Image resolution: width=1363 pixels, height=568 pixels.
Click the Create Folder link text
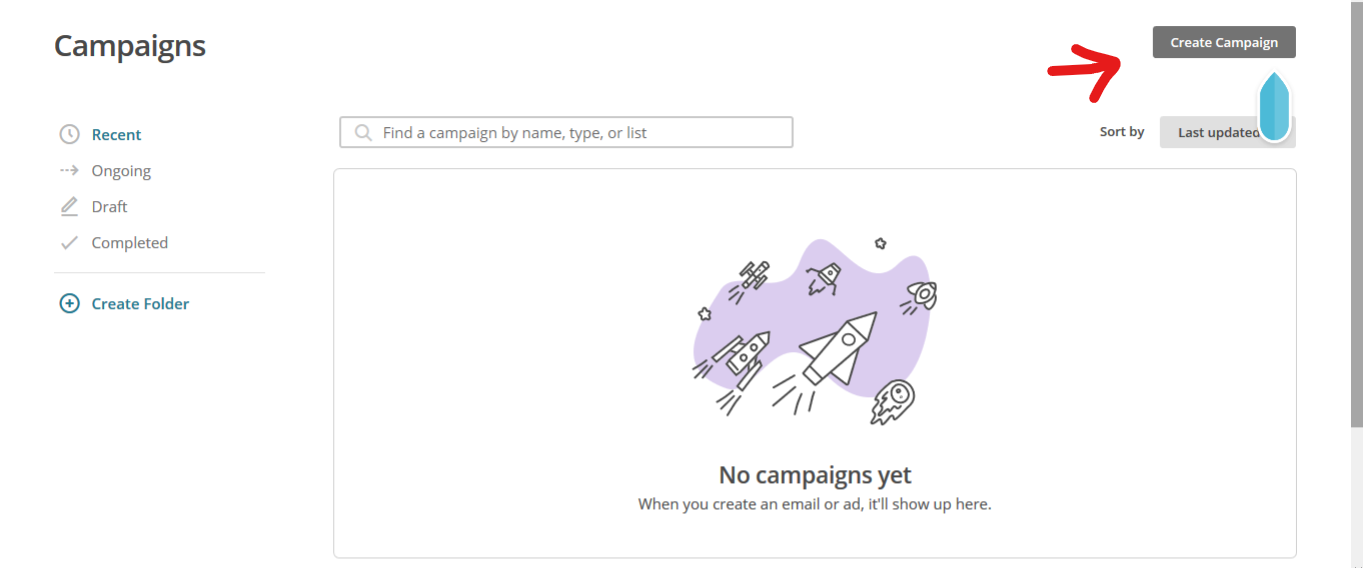[x=140, y=304]
